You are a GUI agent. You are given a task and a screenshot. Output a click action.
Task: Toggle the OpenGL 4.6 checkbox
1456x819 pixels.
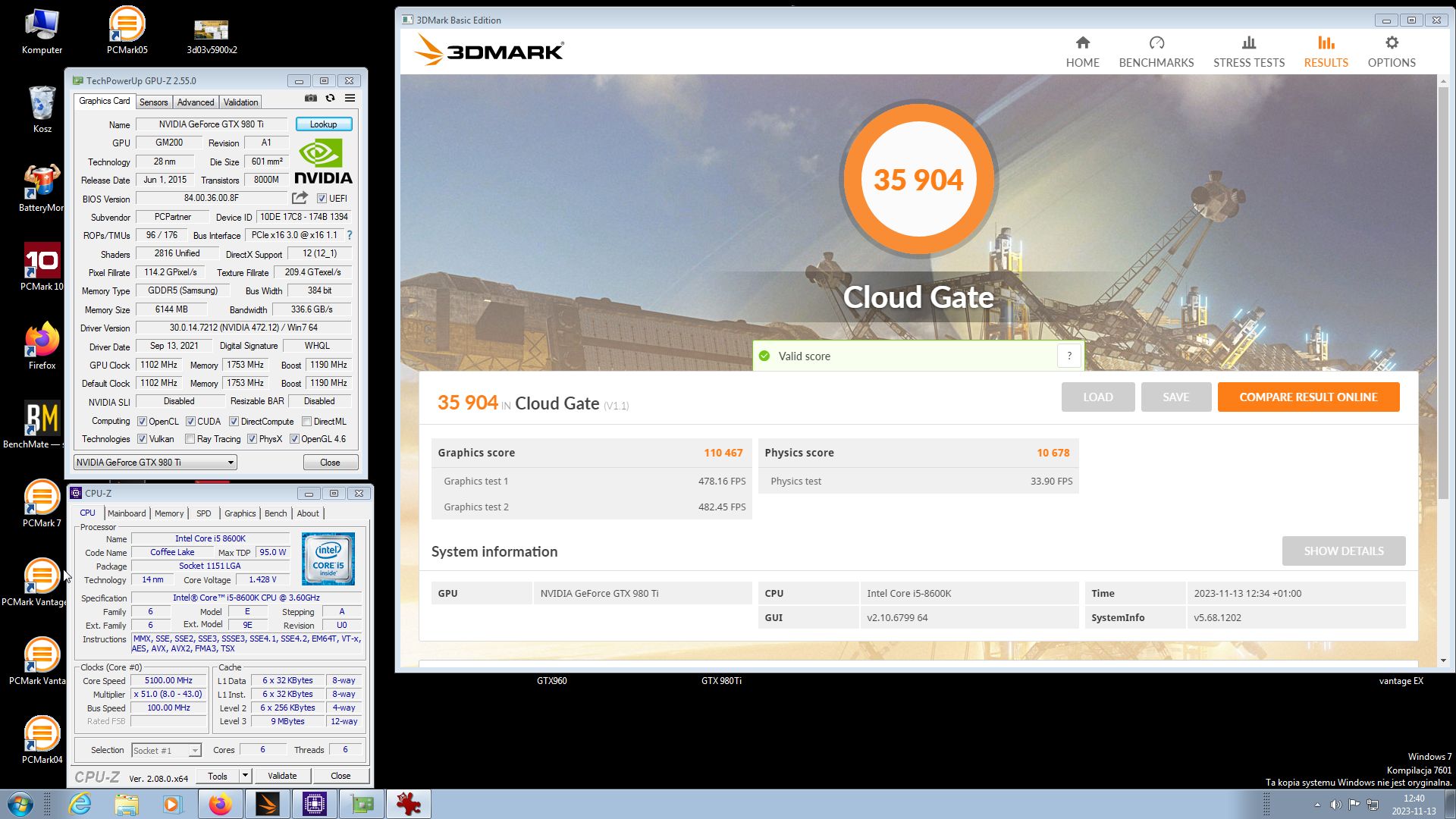(x=294, y=439)
